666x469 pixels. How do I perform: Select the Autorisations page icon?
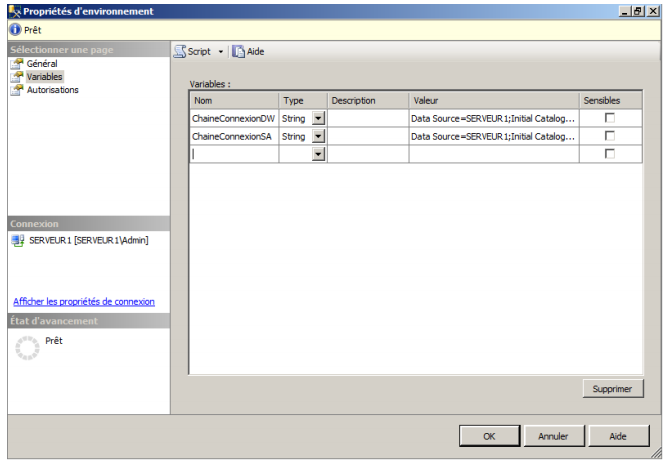pos(17,90)
